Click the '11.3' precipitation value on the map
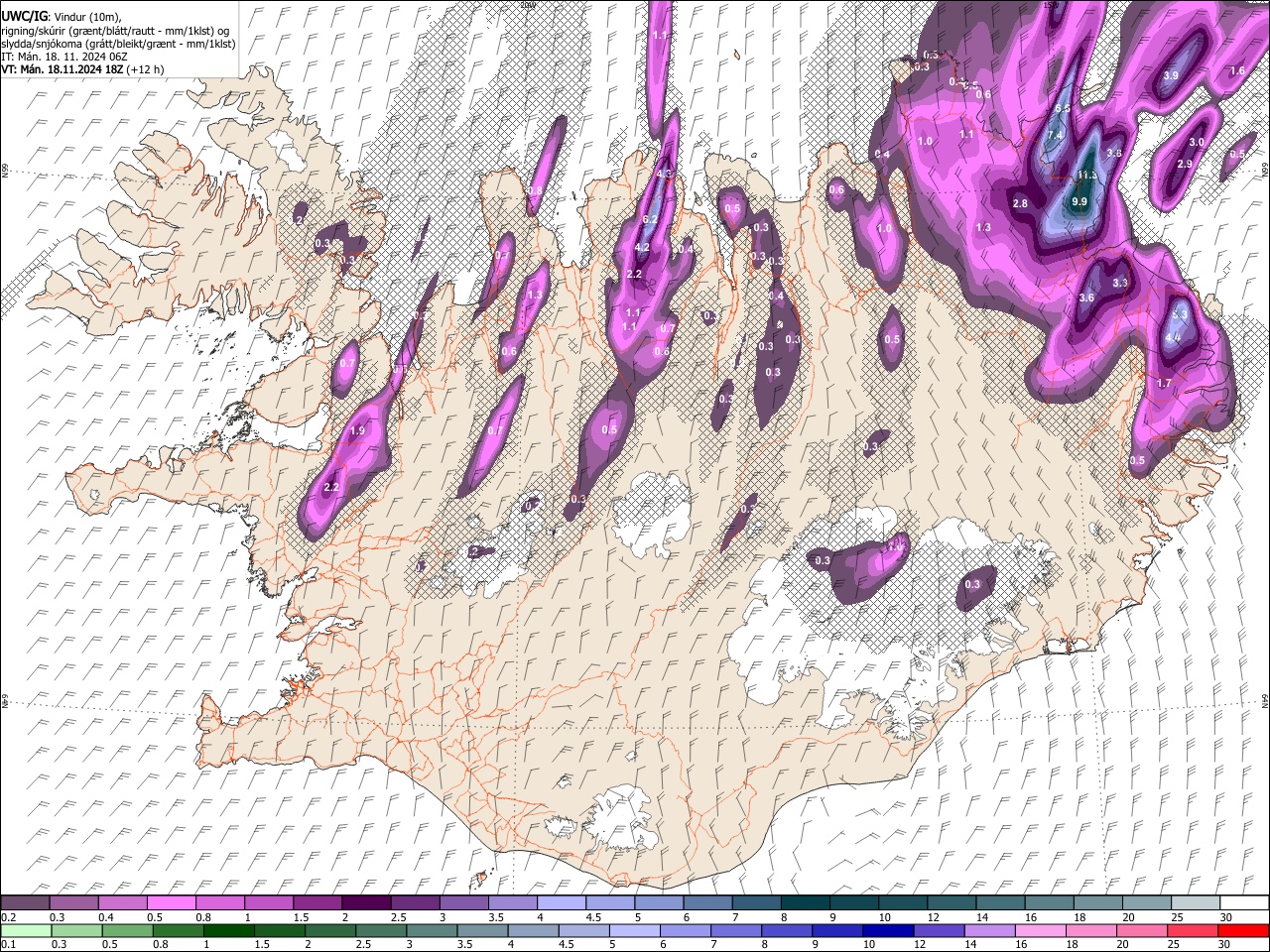1270x952 pixels. 1087,176
